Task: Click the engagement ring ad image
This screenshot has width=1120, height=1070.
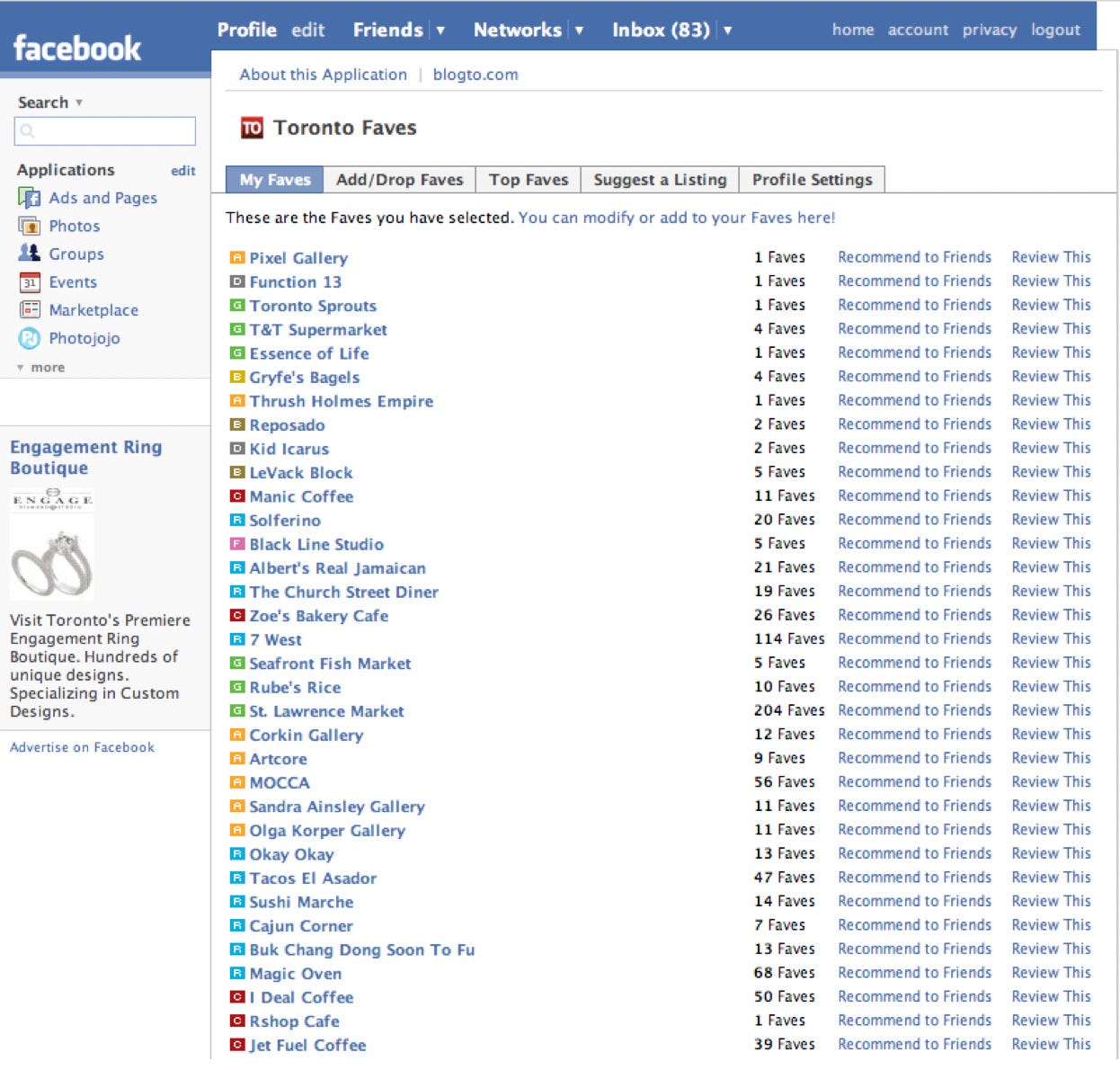Action: (x=51, y=544)
